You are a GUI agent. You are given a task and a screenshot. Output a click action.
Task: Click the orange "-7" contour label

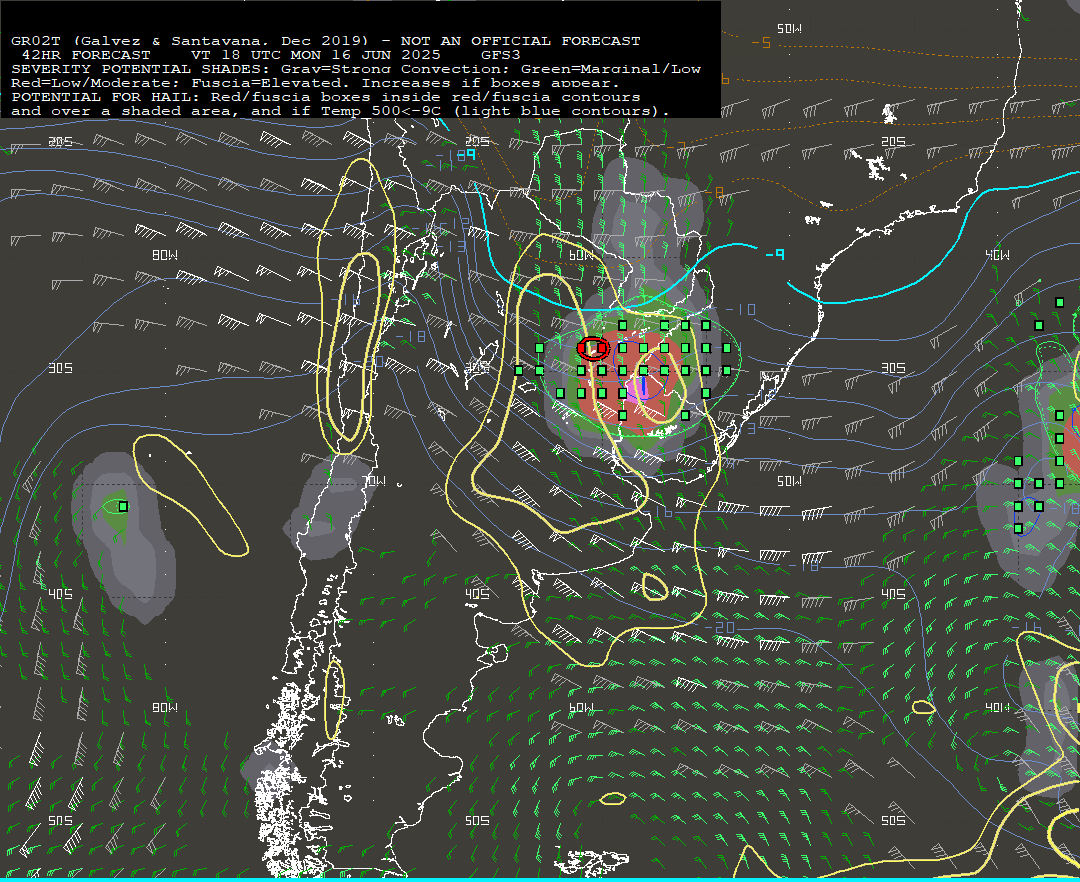pos(677,147)
